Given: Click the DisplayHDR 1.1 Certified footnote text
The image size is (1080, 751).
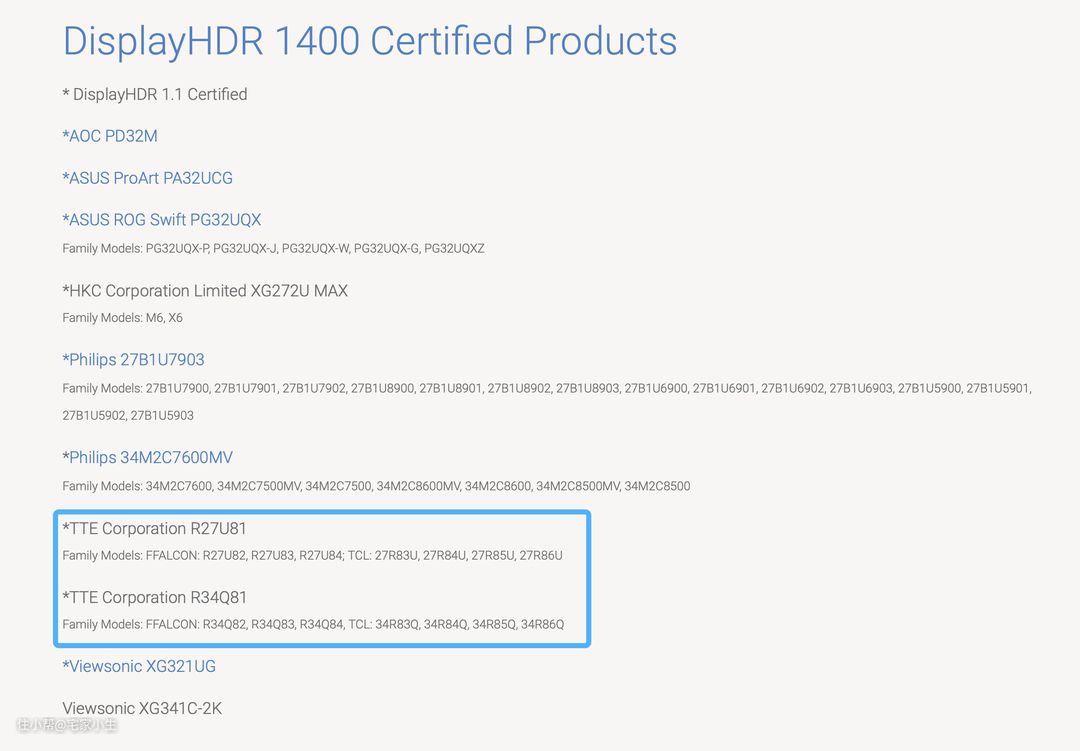Looking at the screenshot, I should [x=155, y=94].
